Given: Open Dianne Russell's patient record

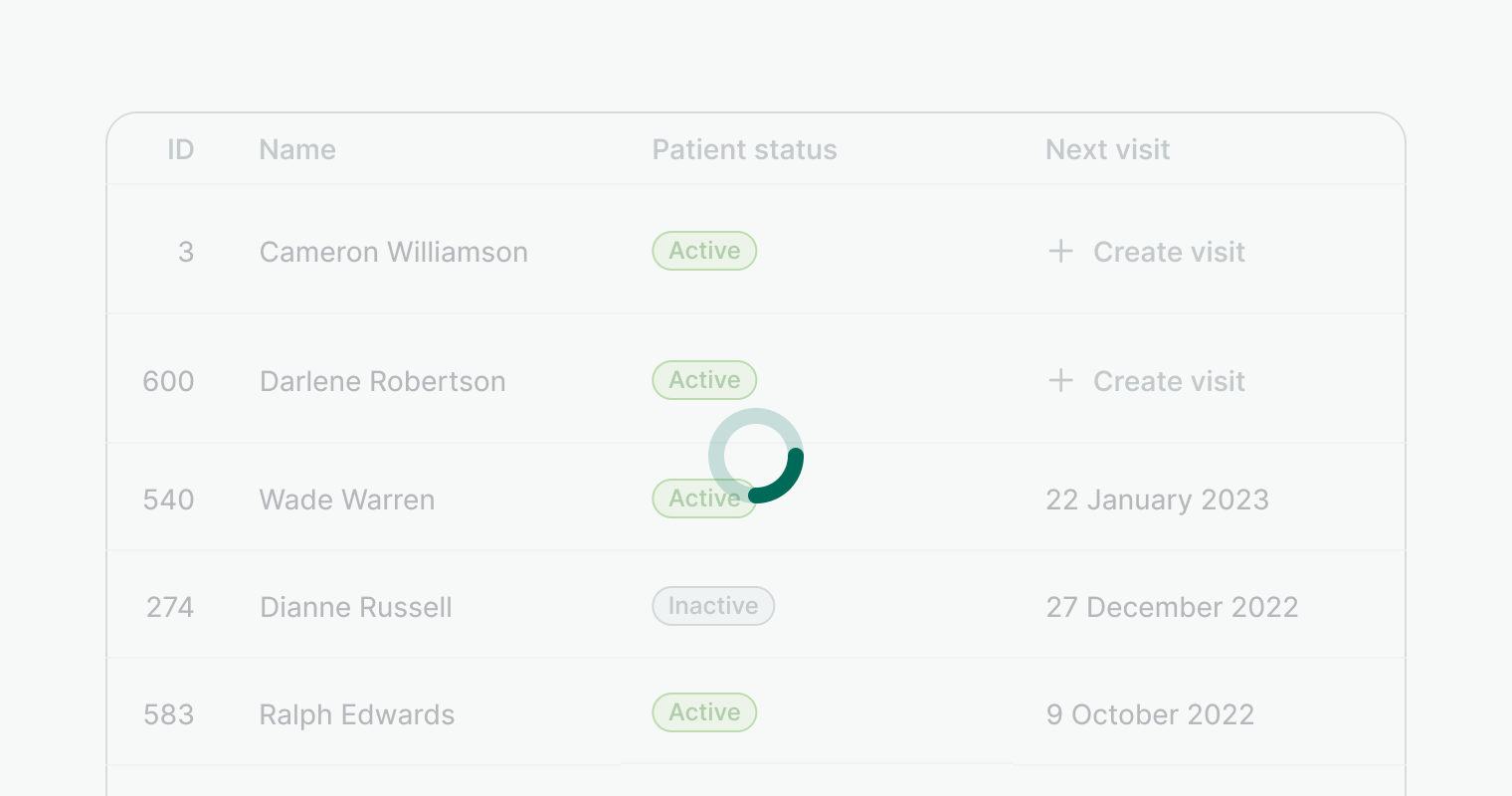Looking at the screenshot, I should point(355,607).
